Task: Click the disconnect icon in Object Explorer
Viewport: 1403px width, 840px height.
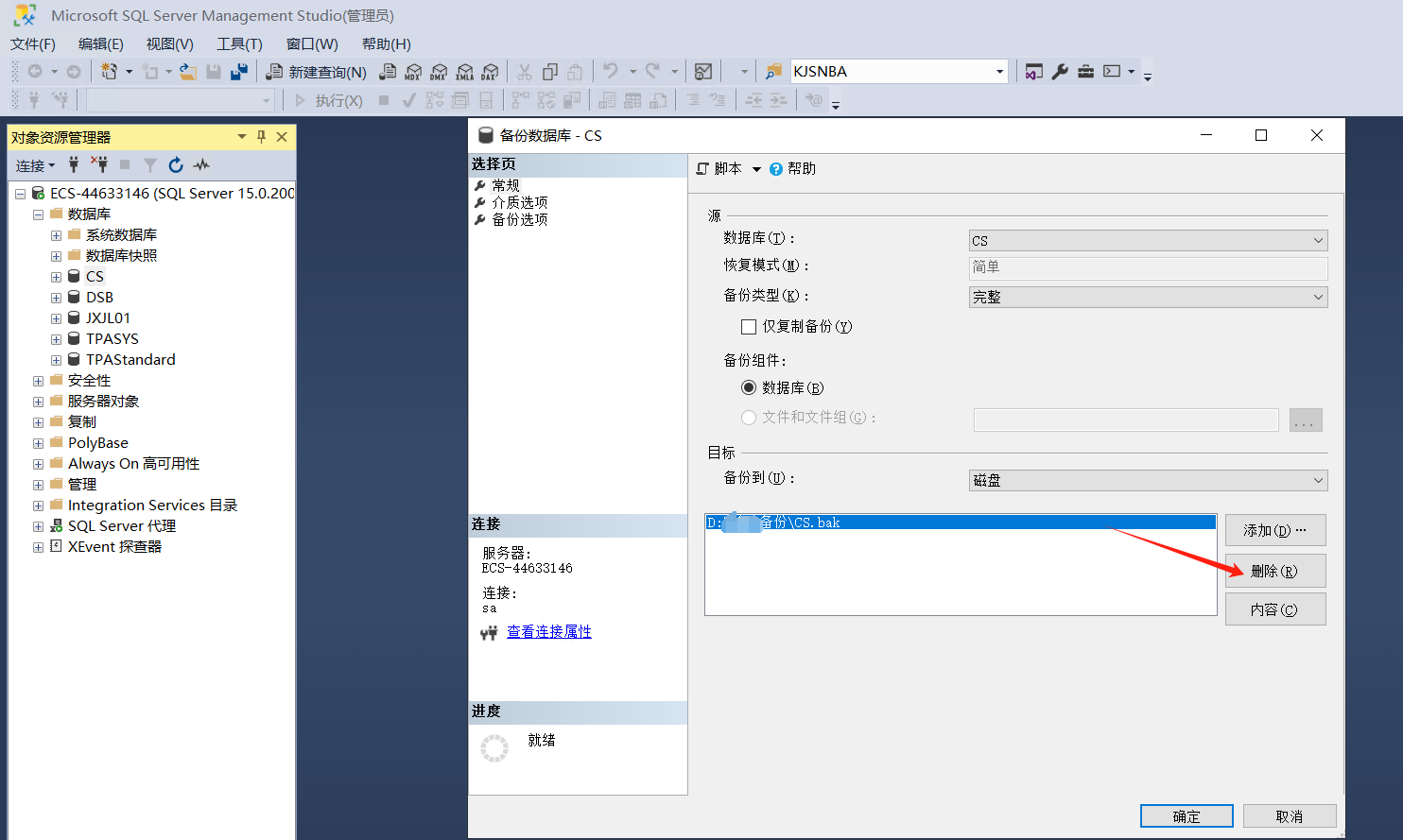Action: (99, 165)
